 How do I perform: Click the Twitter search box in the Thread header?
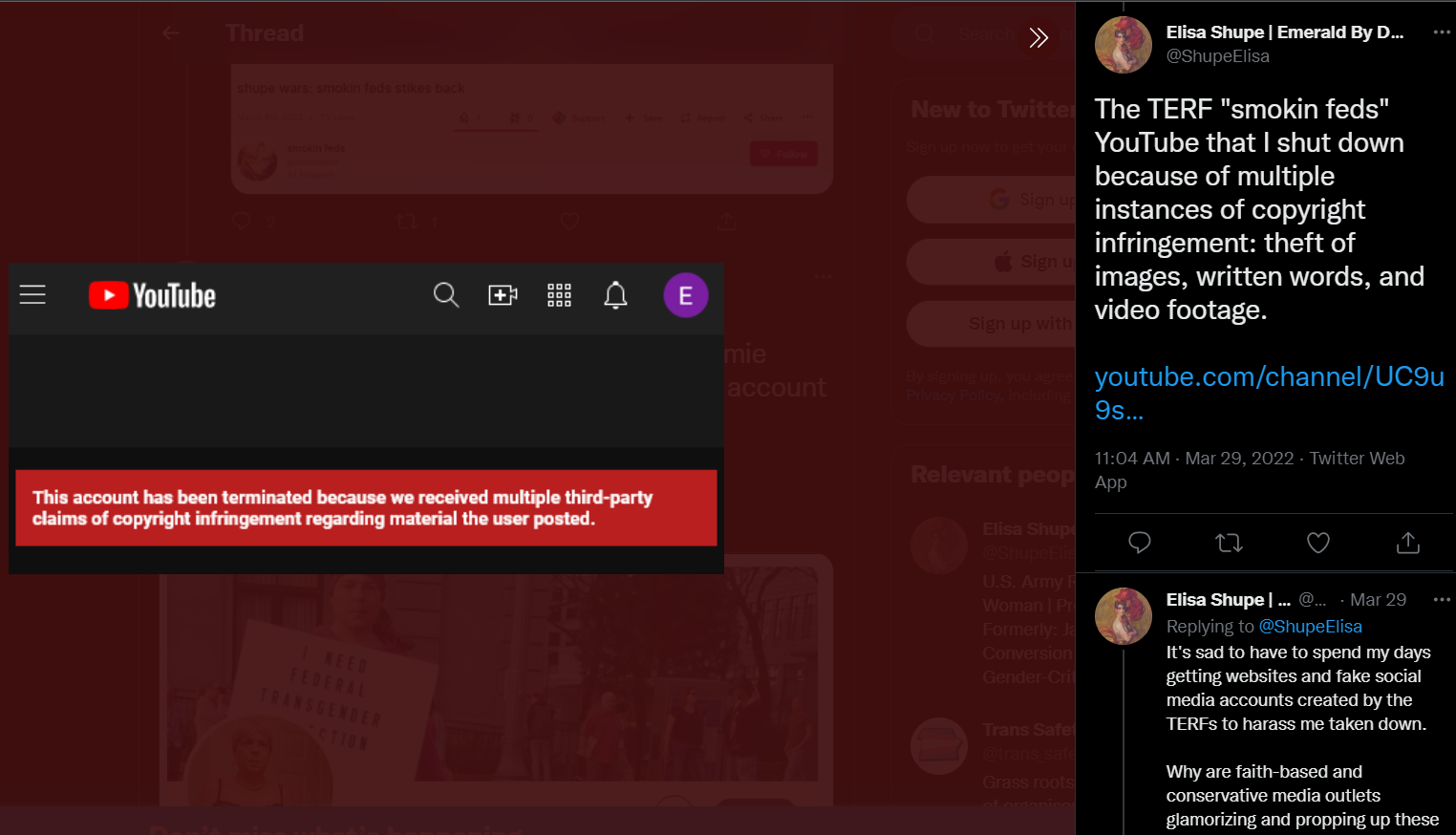(x=984, y=34)
